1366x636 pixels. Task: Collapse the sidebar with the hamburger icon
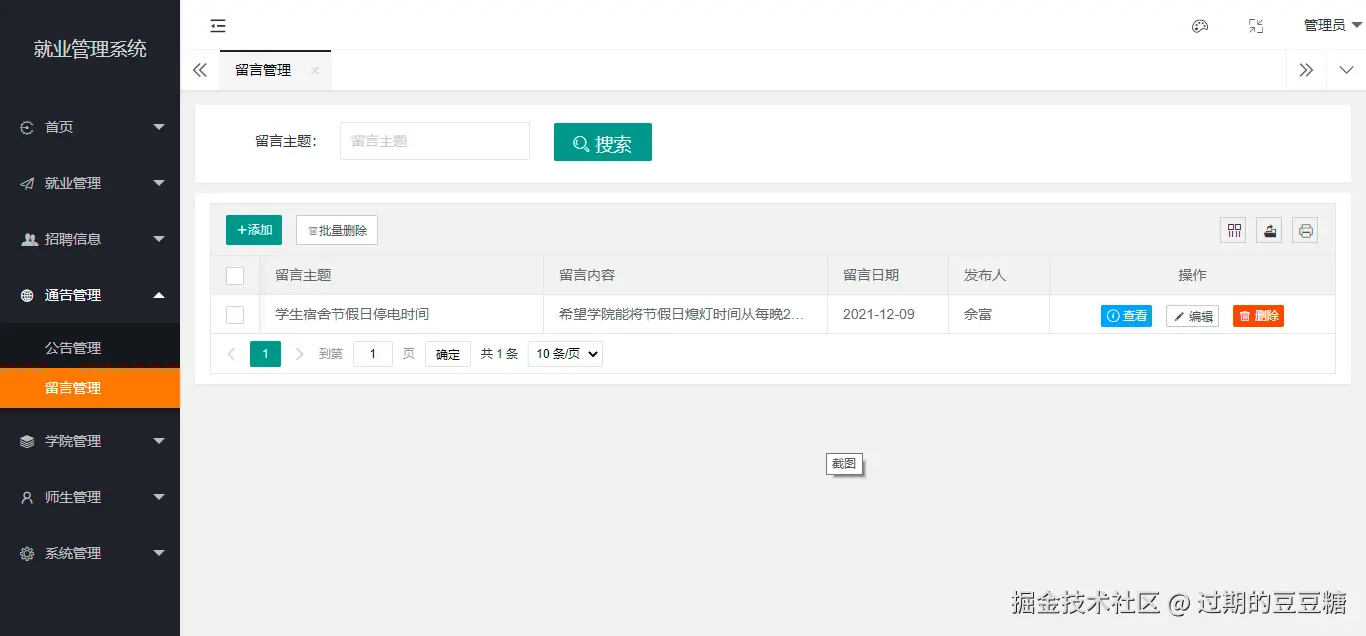tap(218, 25)
